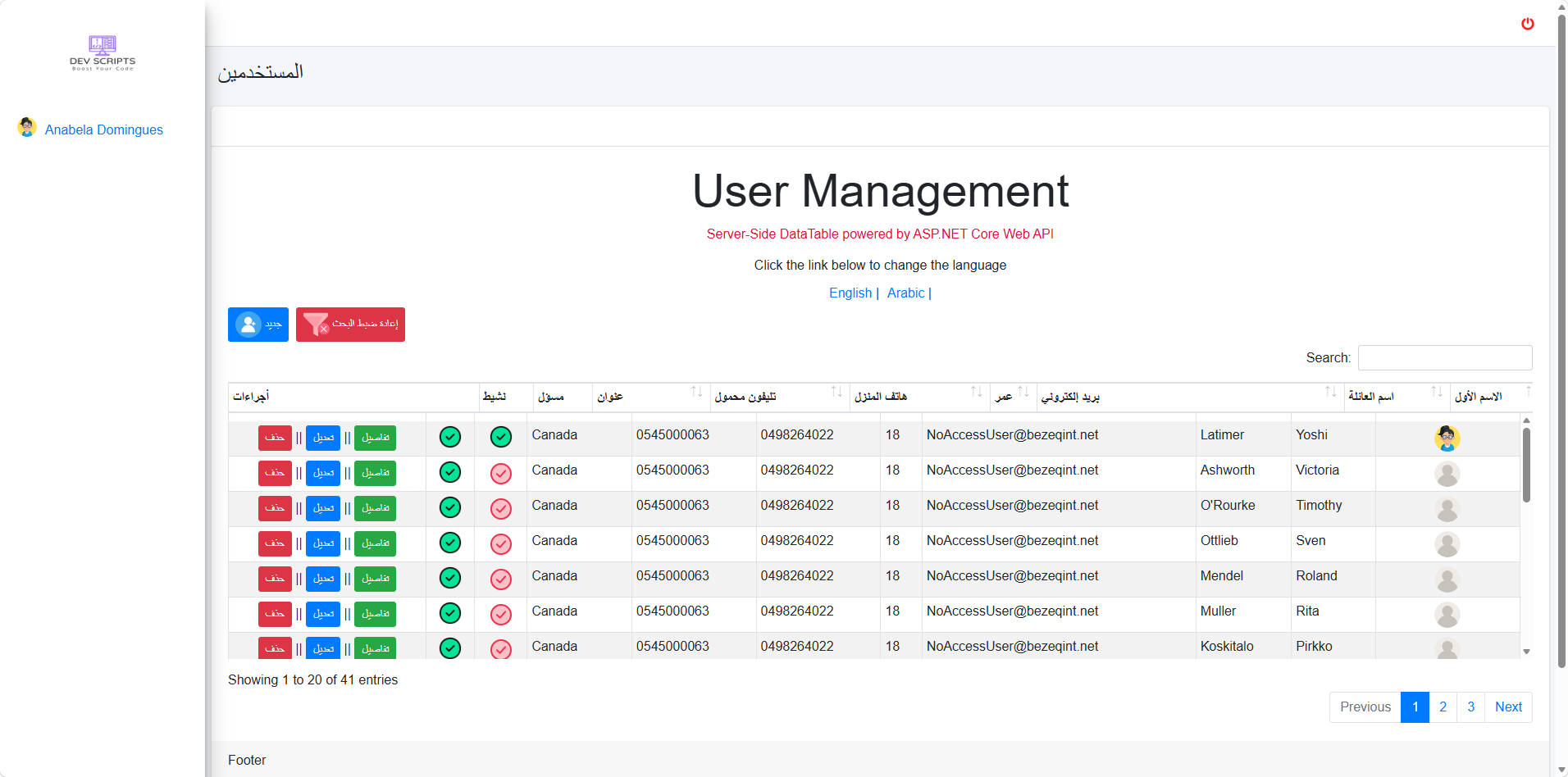1568x777 pixels.
Task: Click 'Showing 1 to 20 of 41 entries' text
Action: (x=312, y=680)
